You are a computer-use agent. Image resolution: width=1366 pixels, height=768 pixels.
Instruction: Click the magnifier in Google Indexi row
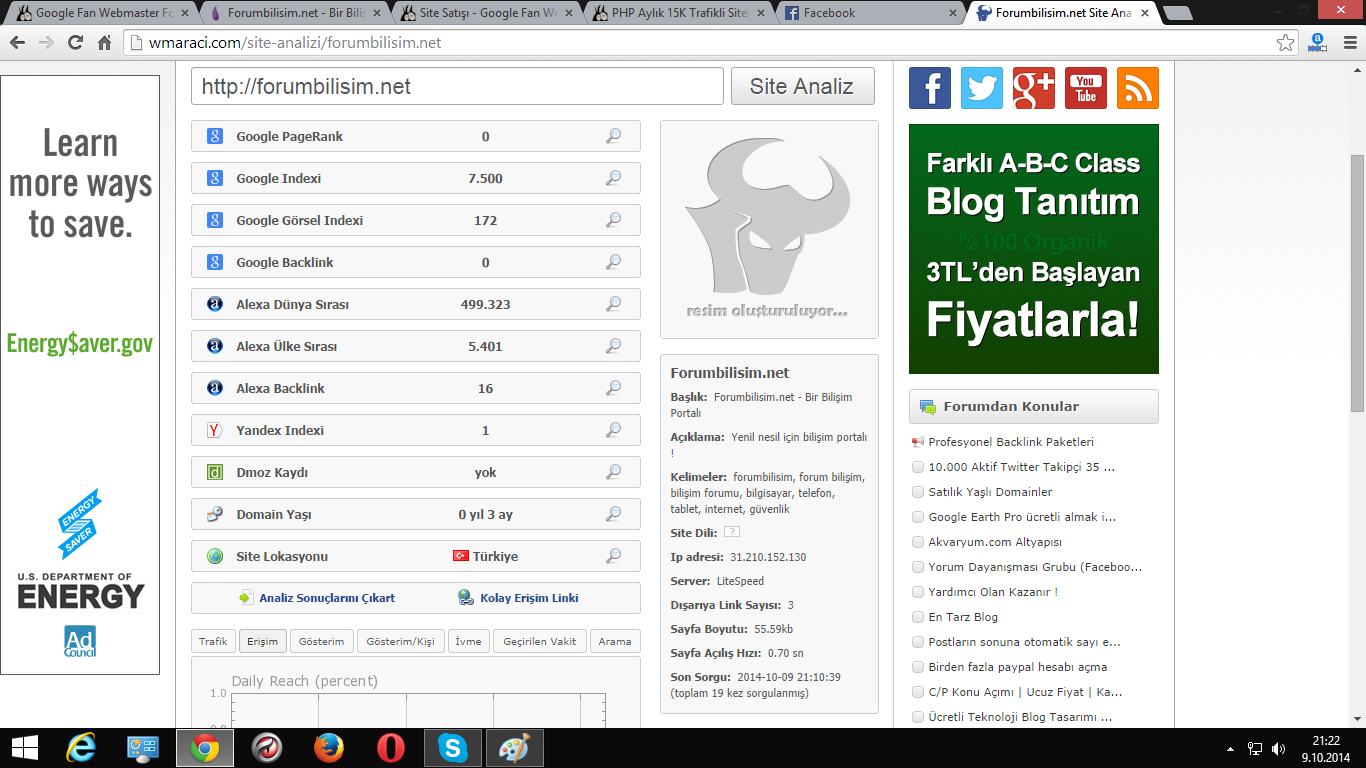pyautogui.click(x=614, y=178)
